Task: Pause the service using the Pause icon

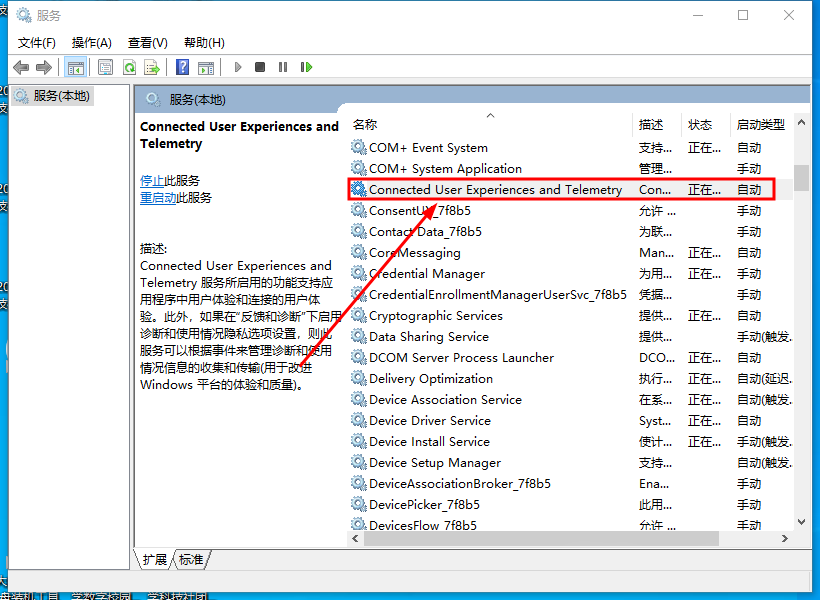Action: [283, 67]
